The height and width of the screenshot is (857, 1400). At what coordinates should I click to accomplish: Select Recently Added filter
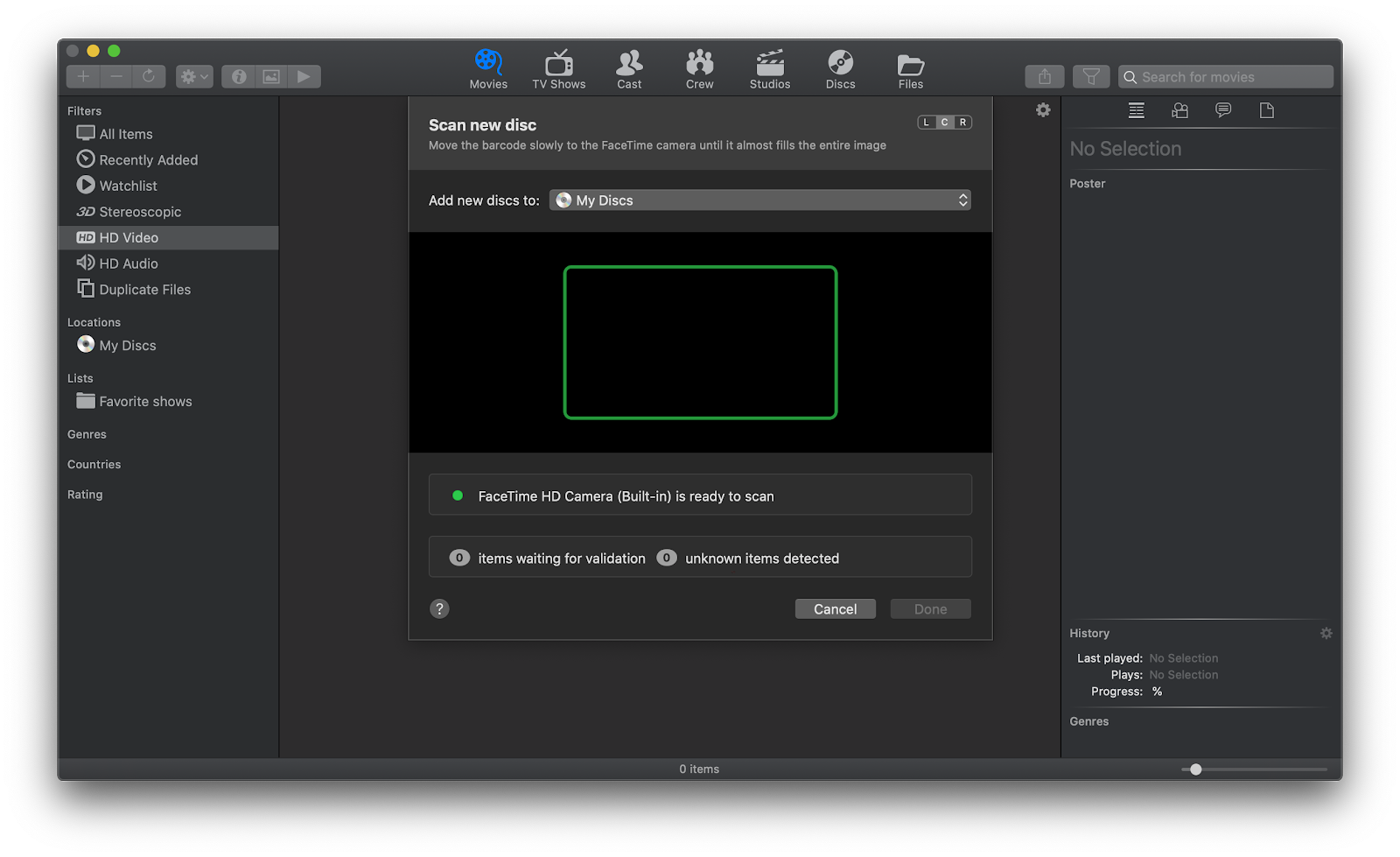168,159
